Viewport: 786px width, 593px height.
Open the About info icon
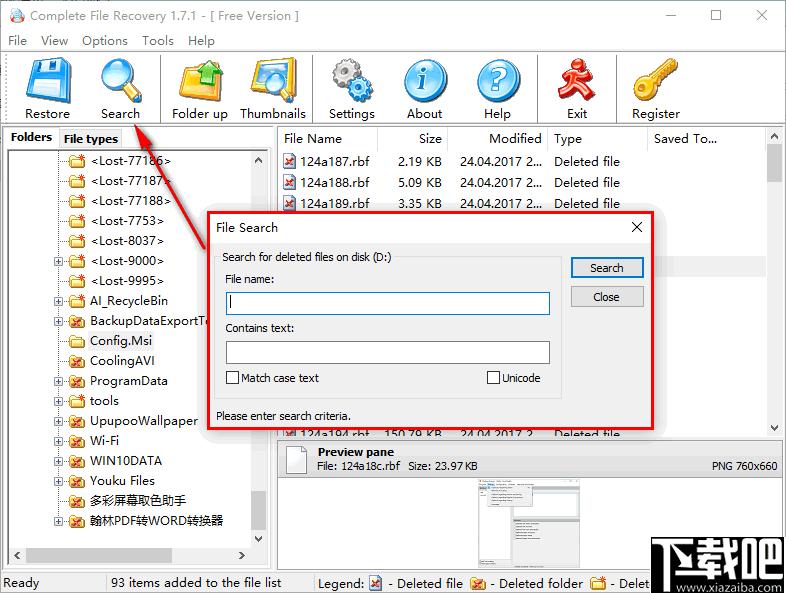425,81
